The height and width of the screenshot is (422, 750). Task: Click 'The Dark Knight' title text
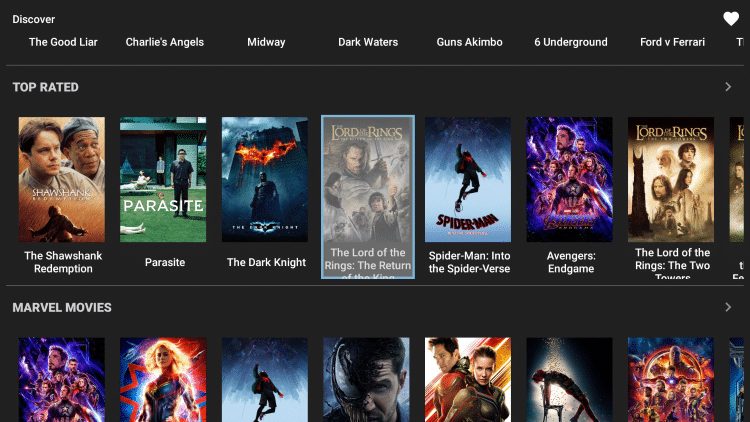tap(266, 262)
